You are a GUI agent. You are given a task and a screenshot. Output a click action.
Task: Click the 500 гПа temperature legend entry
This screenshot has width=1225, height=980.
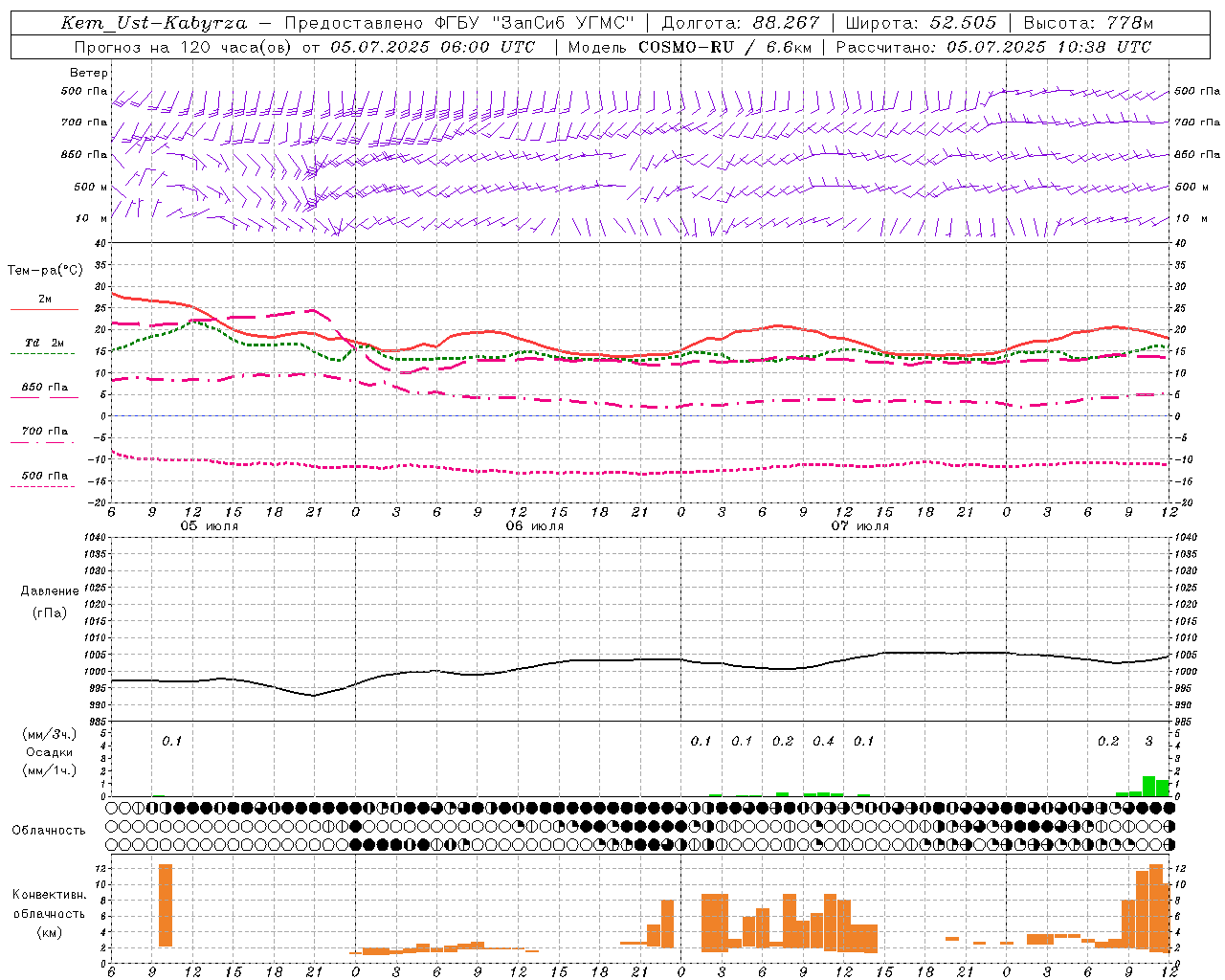tap(44, 479)
